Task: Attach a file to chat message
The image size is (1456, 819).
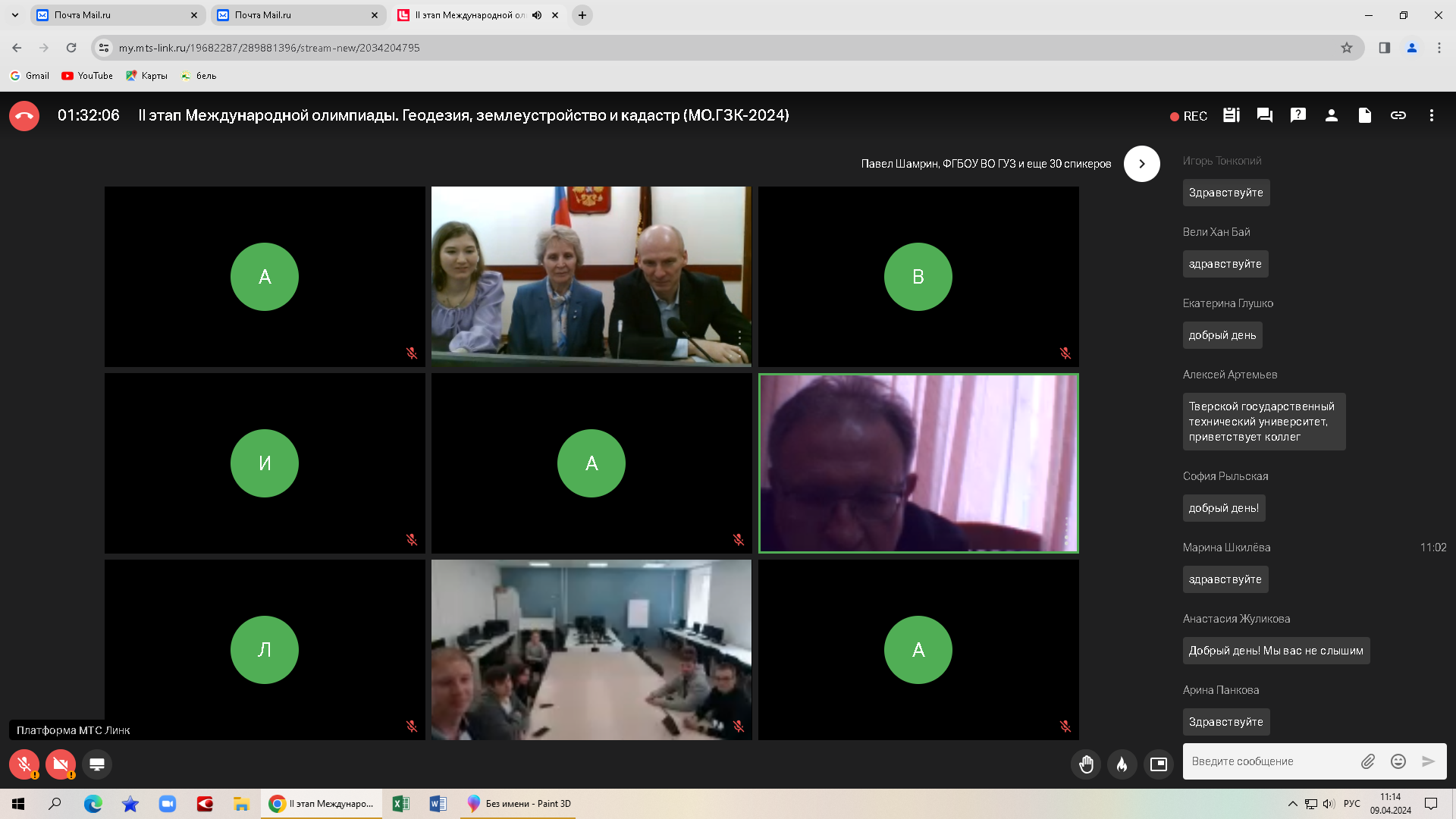Action: [x=1368, y=761]
